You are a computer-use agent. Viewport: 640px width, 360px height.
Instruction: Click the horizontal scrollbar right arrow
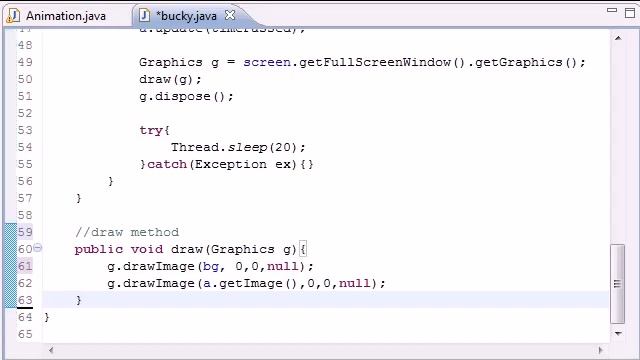600,350
